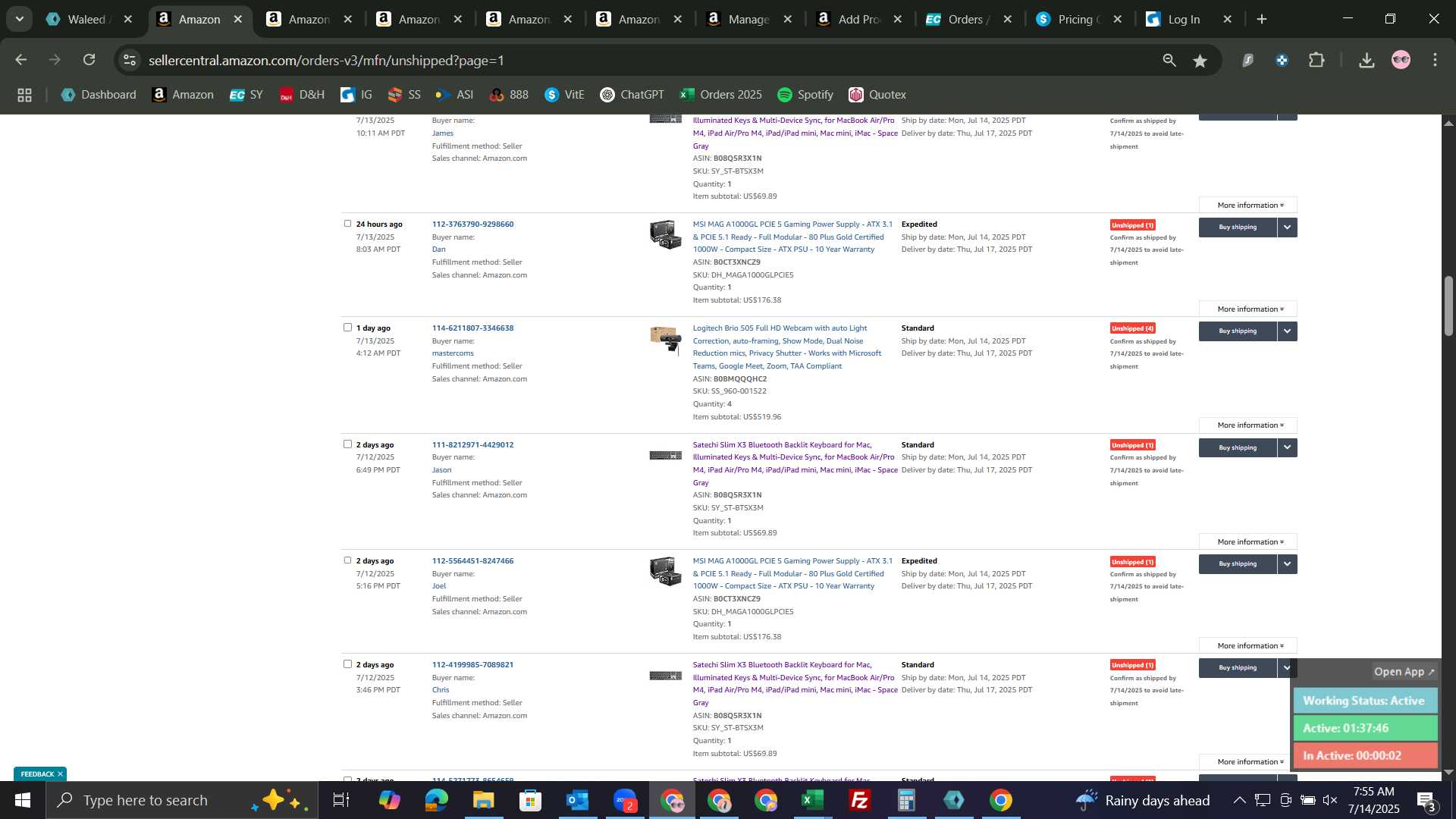
Task: Open FileZilla from the taskbar
Action: pos(860,800)
